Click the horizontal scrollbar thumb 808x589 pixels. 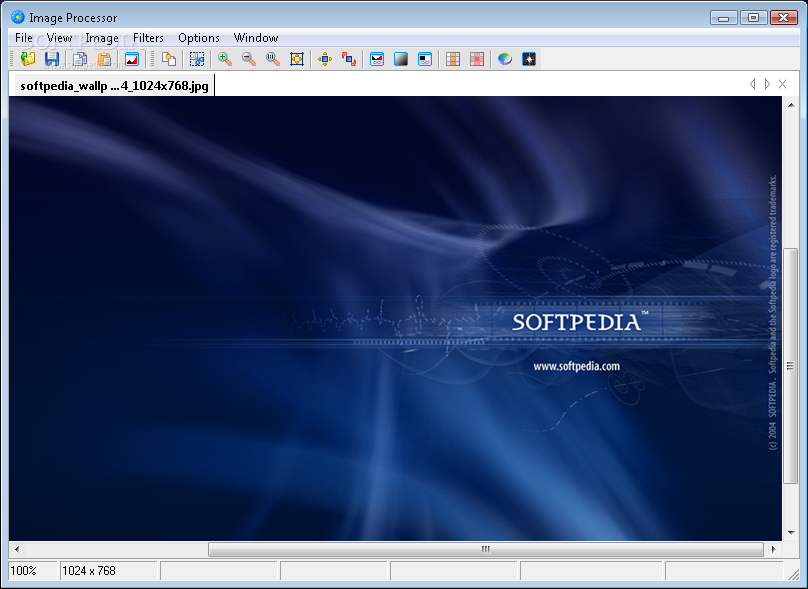click(486, 549)
